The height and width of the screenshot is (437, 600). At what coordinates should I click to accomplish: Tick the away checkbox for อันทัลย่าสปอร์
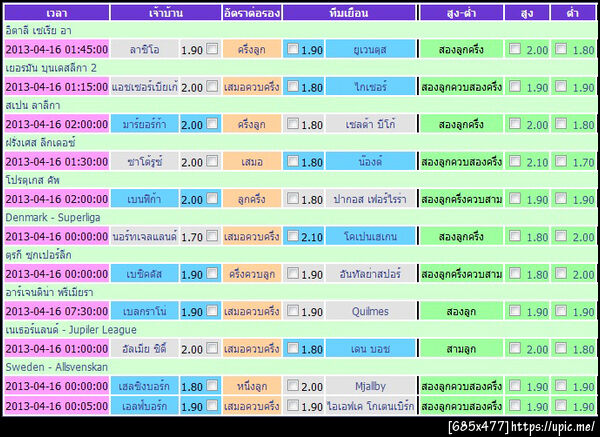pos(293,273)
